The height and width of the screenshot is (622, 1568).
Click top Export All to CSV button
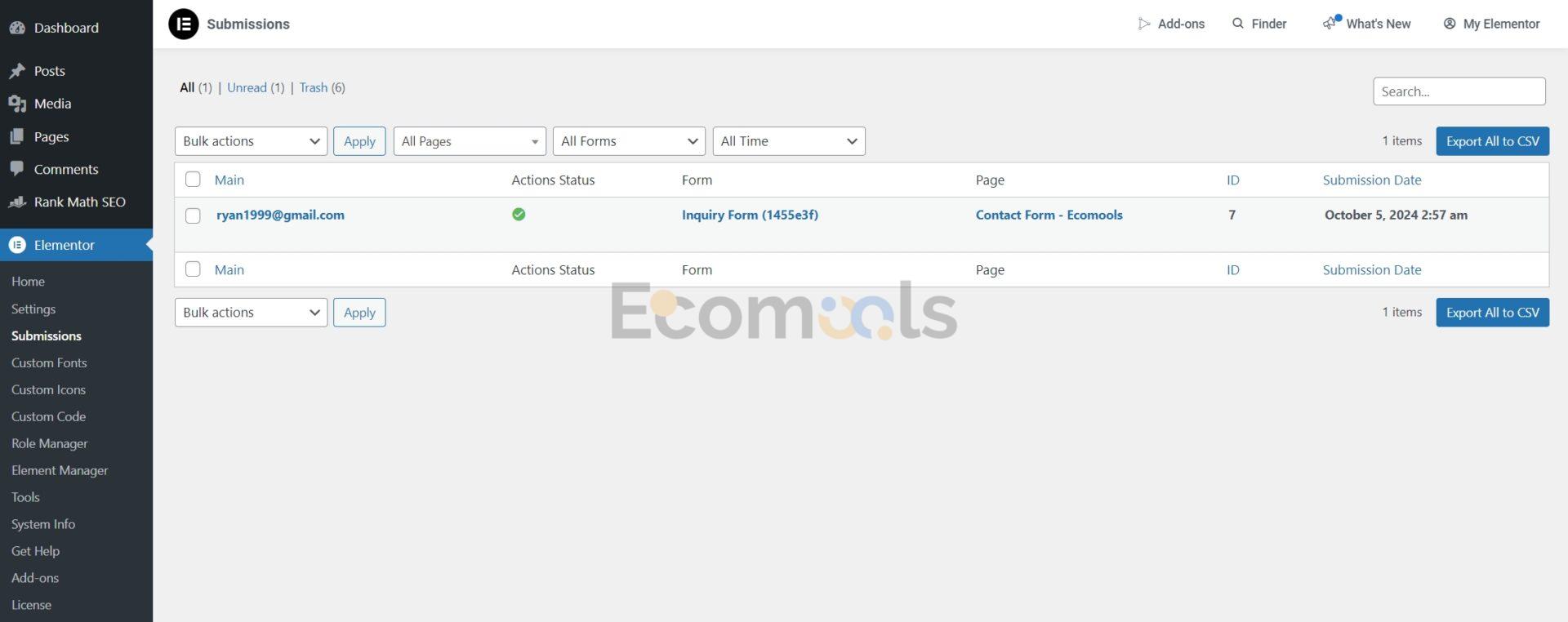pos(1492,141)
